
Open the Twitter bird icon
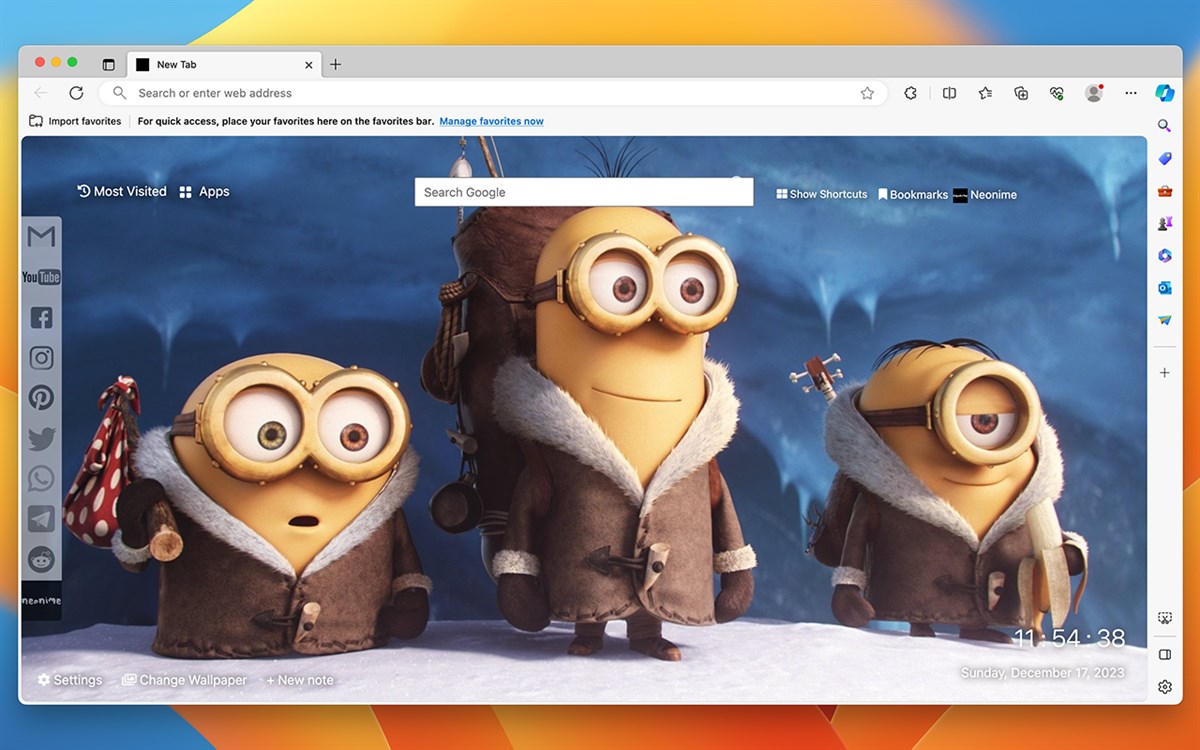[41, 438]
